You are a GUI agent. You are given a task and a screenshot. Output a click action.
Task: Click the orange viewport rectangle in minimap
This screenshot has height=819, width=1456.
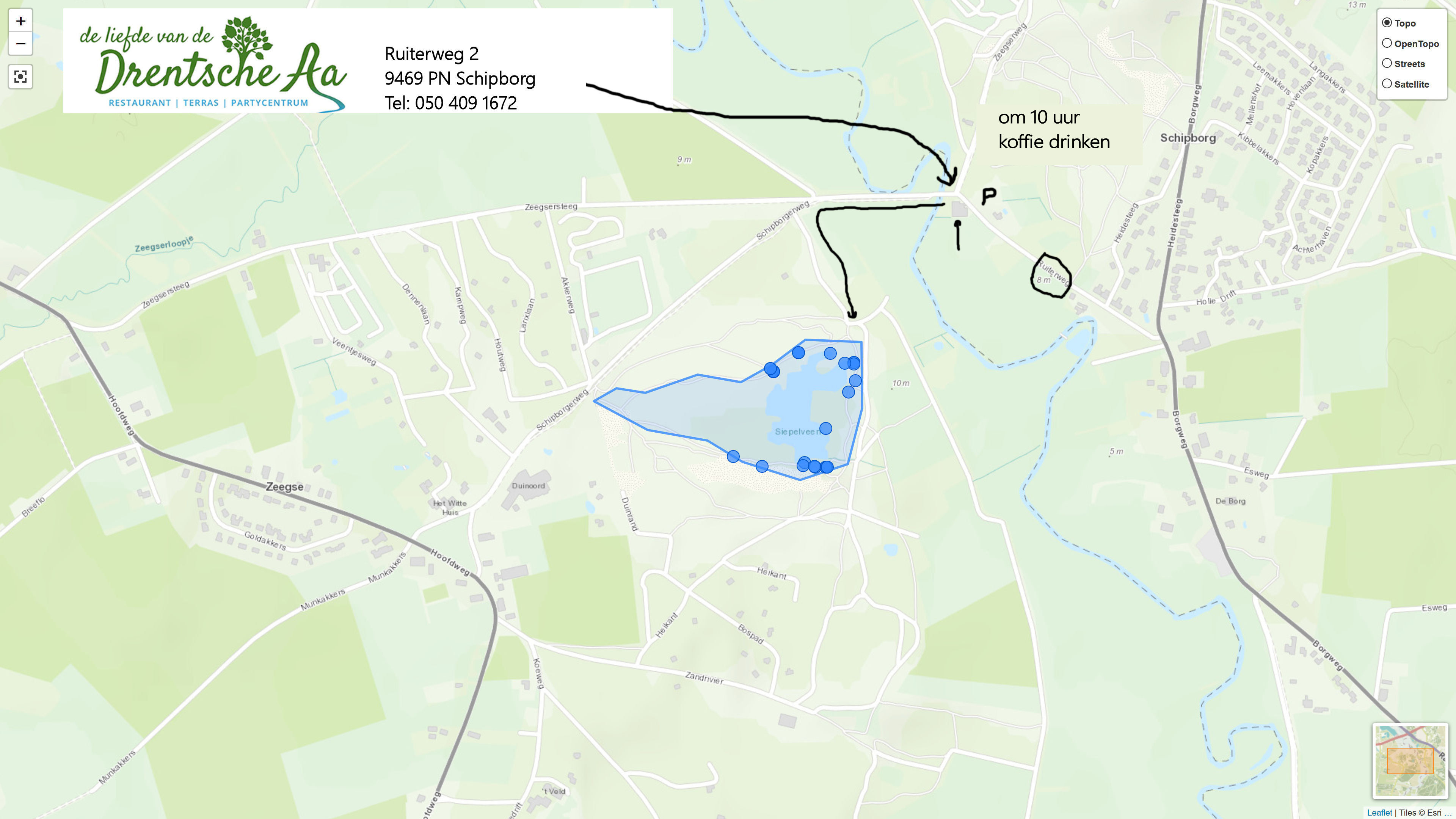[1410, 761]
